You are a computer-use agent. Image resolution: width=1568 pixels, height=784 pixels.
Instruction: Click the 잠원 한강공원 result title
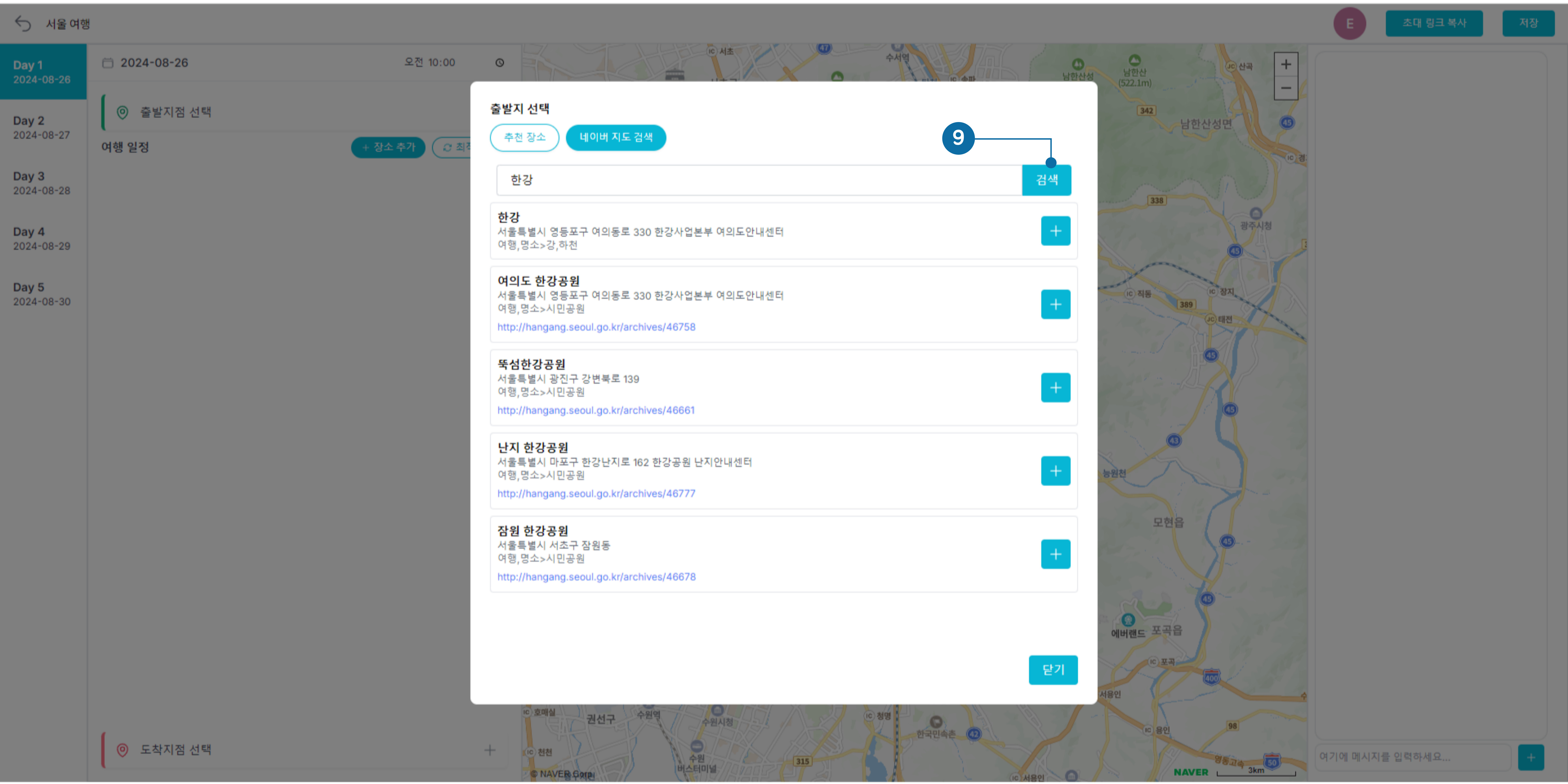pos(533,531)
